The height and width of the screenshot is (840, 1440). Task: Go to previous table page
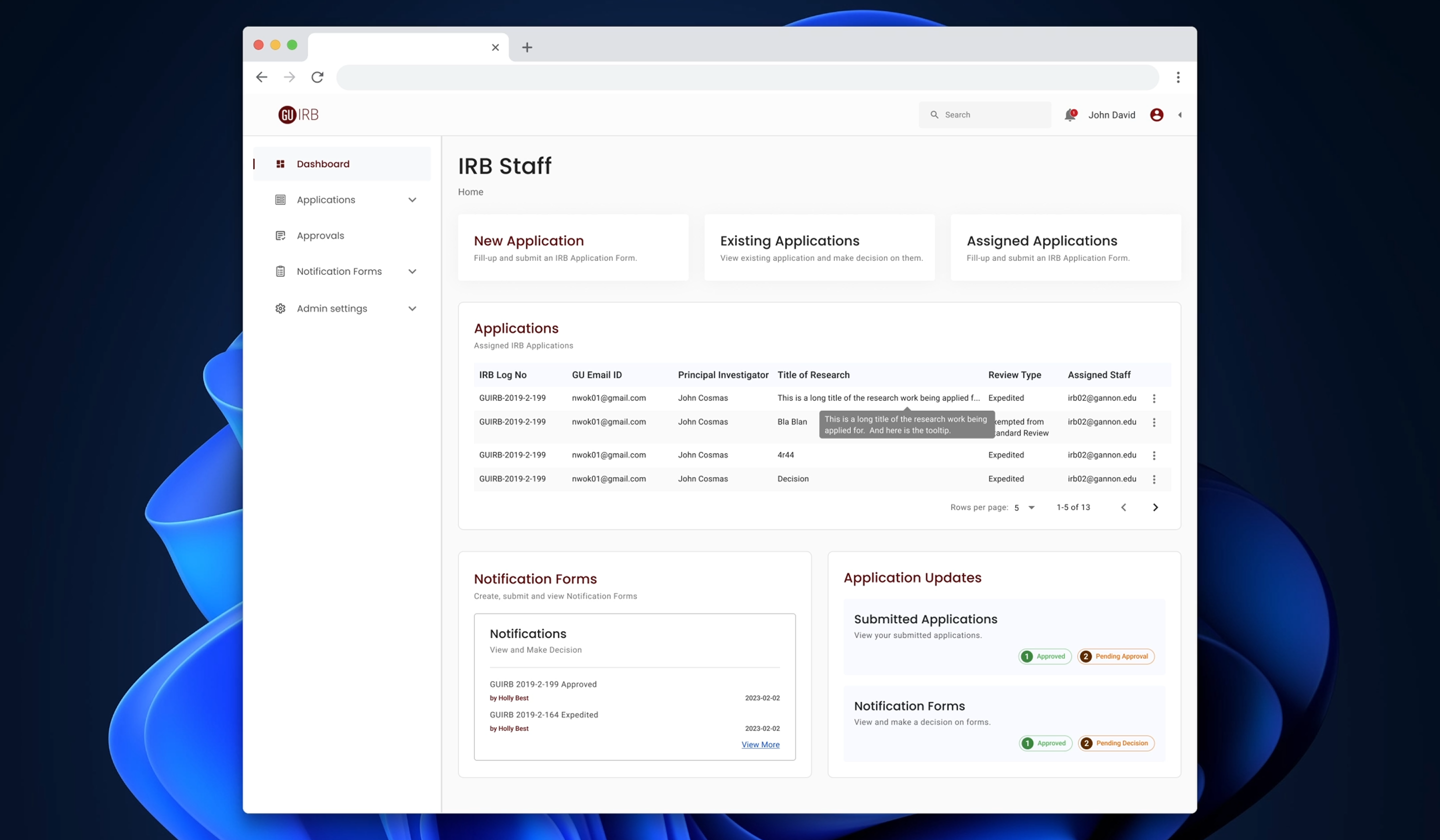click(x=1123, y=507)
